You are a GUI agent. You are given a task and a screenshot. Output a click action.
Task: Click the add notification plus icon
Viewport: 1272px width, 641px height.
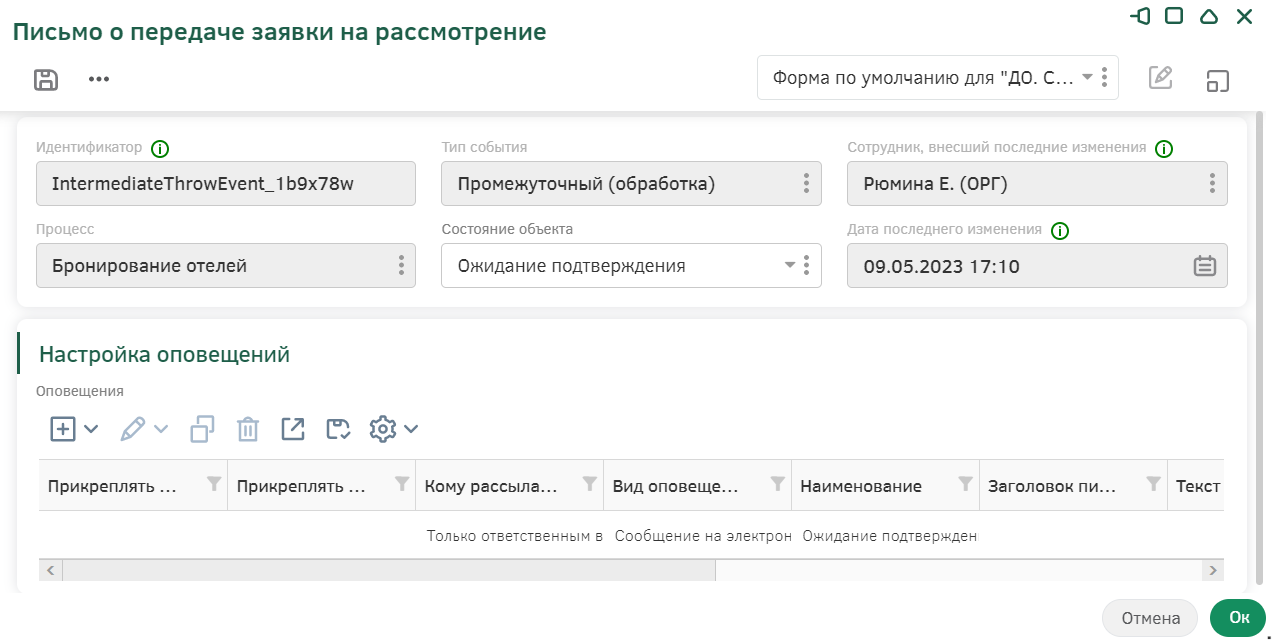(63, 429)
